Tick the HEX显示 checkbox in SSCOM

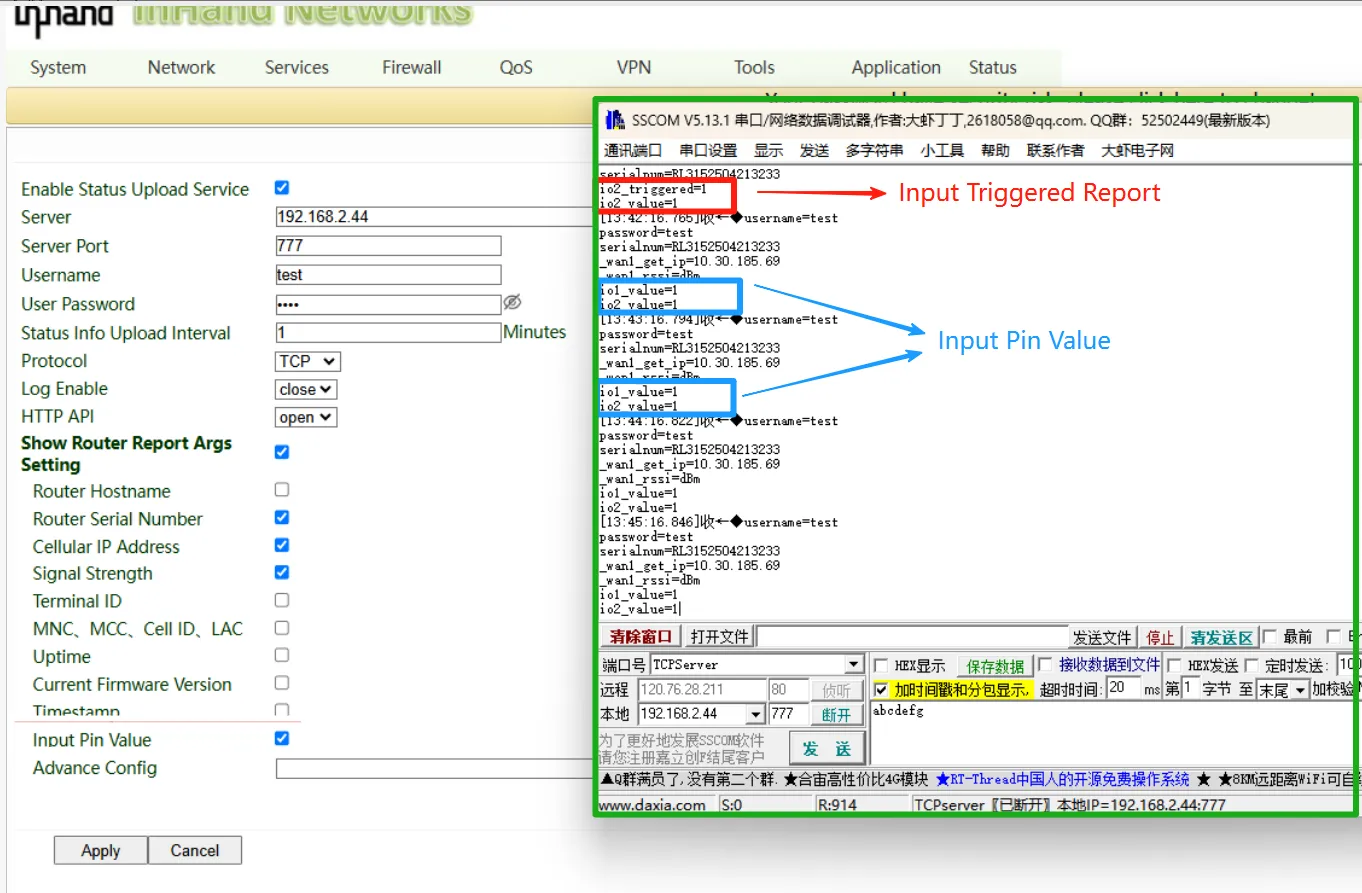[x=881, y=665]
